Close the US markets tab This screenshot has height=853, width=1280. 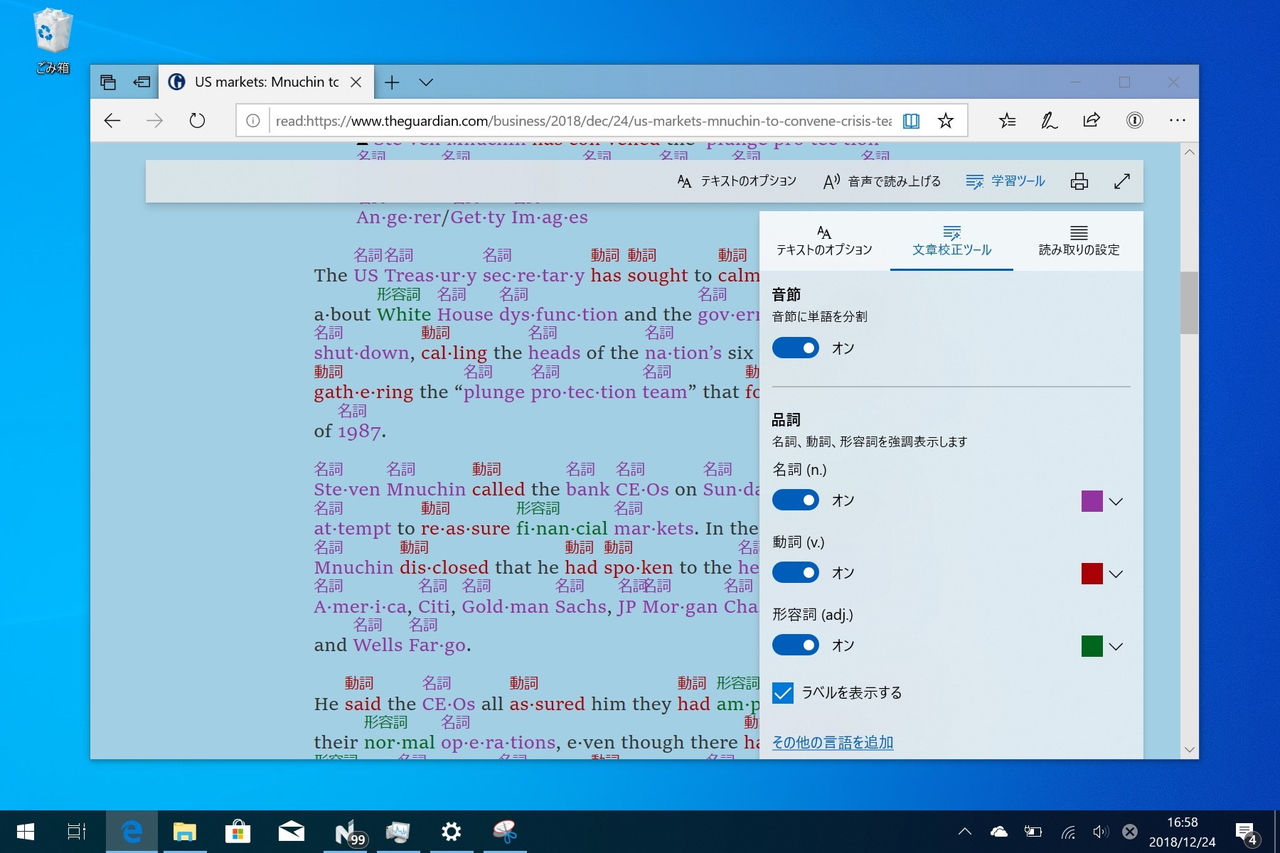tap(356, 82)
